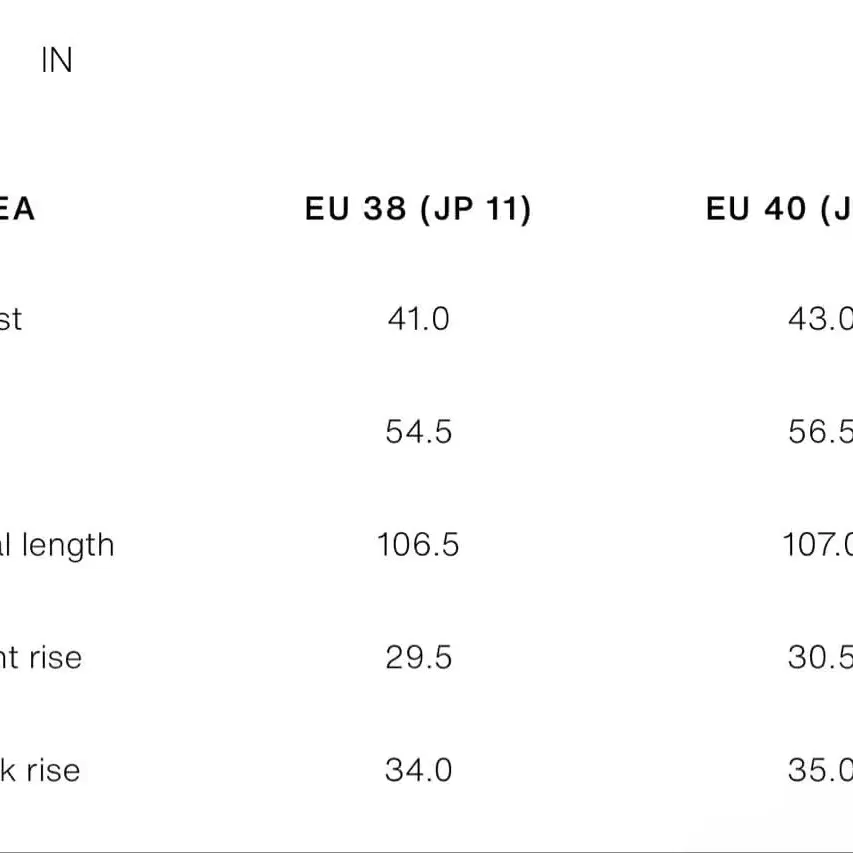The width and height of the screenshot is (853, 853).
Task: Click the empty label cell beside 54.5
Action: point(82,432)
